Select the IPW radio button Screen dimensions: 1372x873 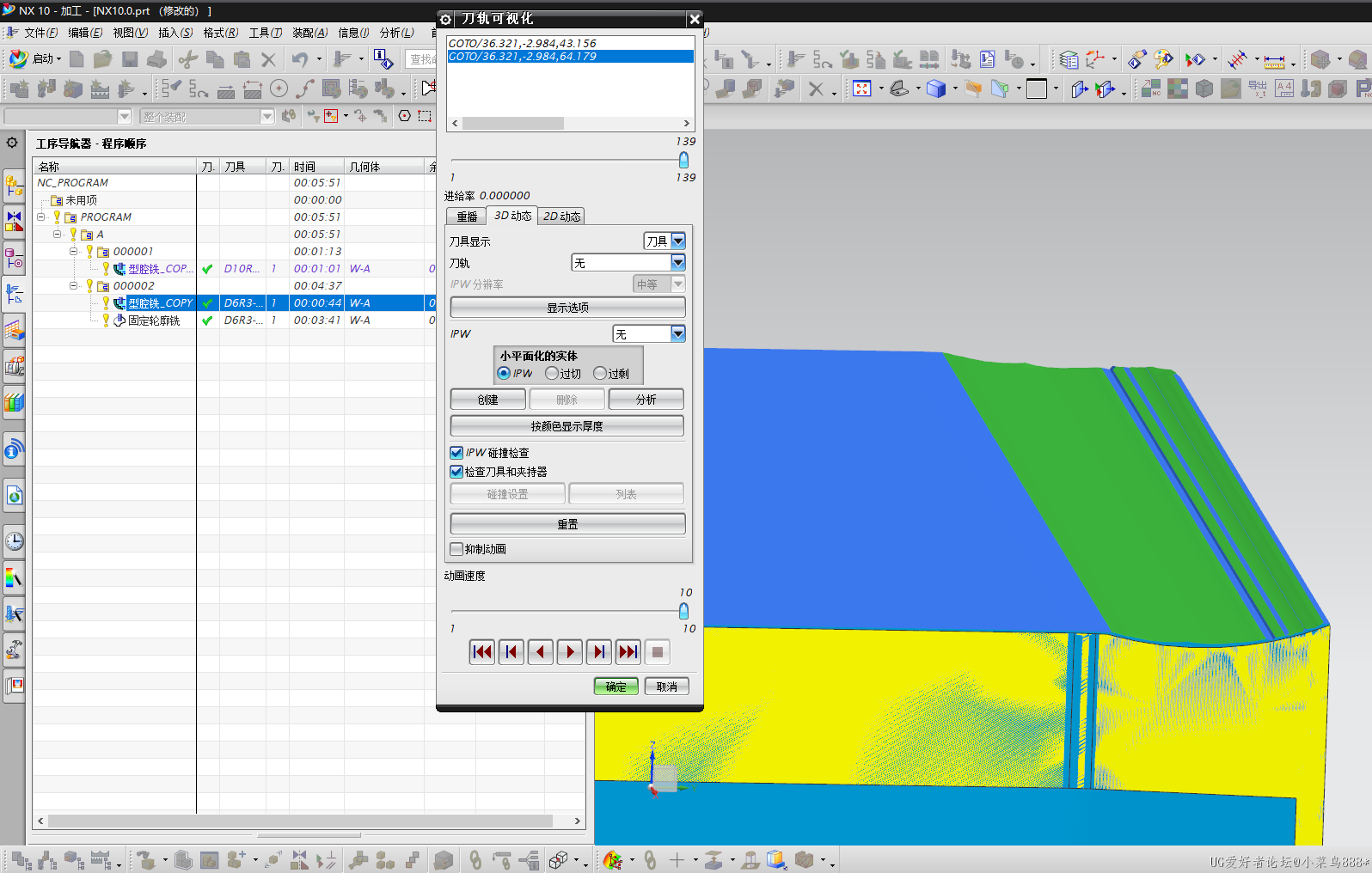[504, 373]
